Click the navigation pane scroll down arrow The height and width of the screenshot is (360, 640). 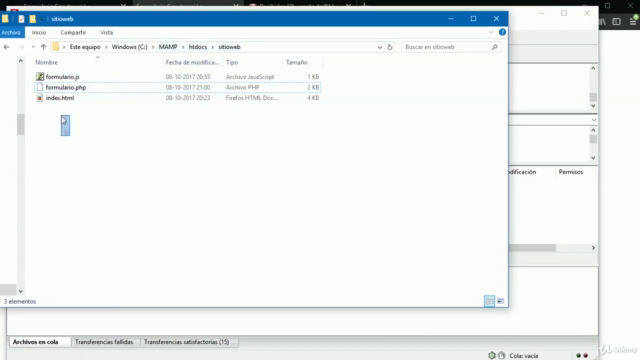20,291
